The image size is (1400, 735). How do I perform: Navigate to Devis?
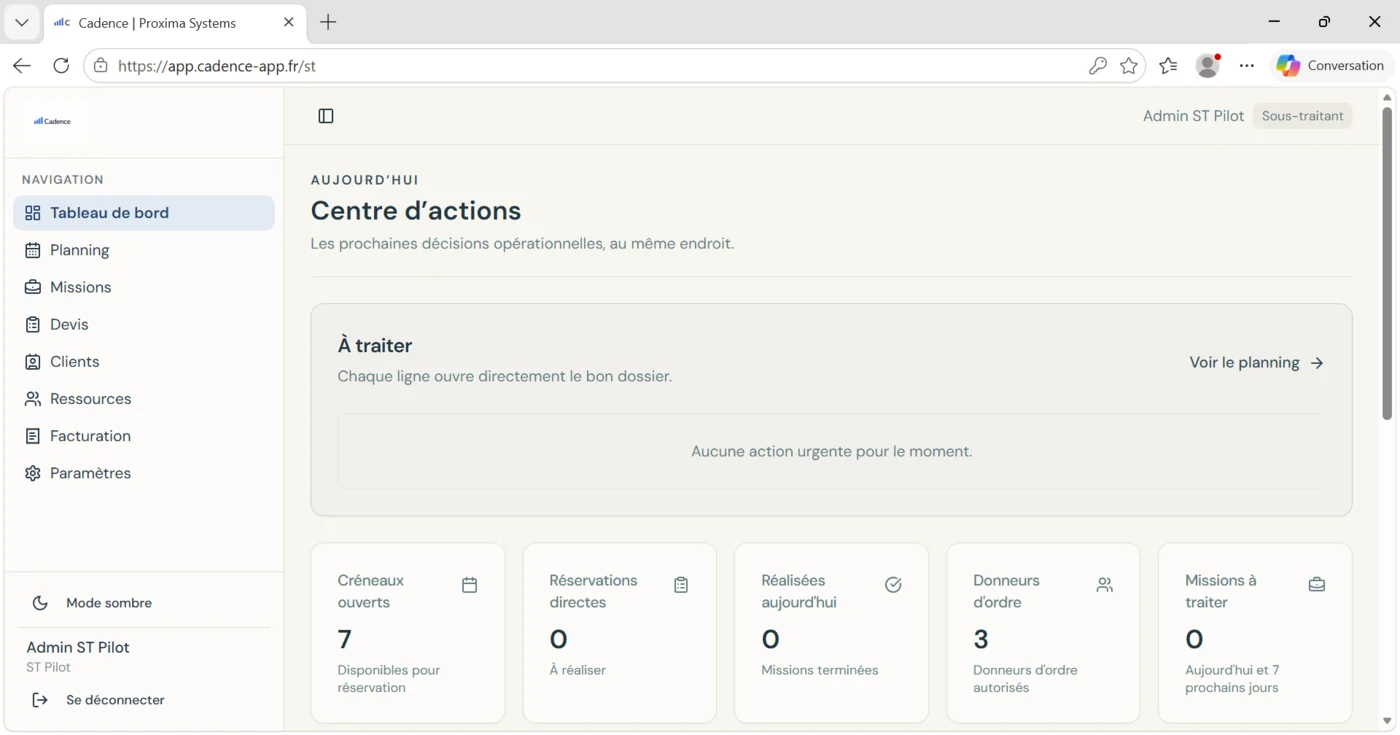pos(144,324)
